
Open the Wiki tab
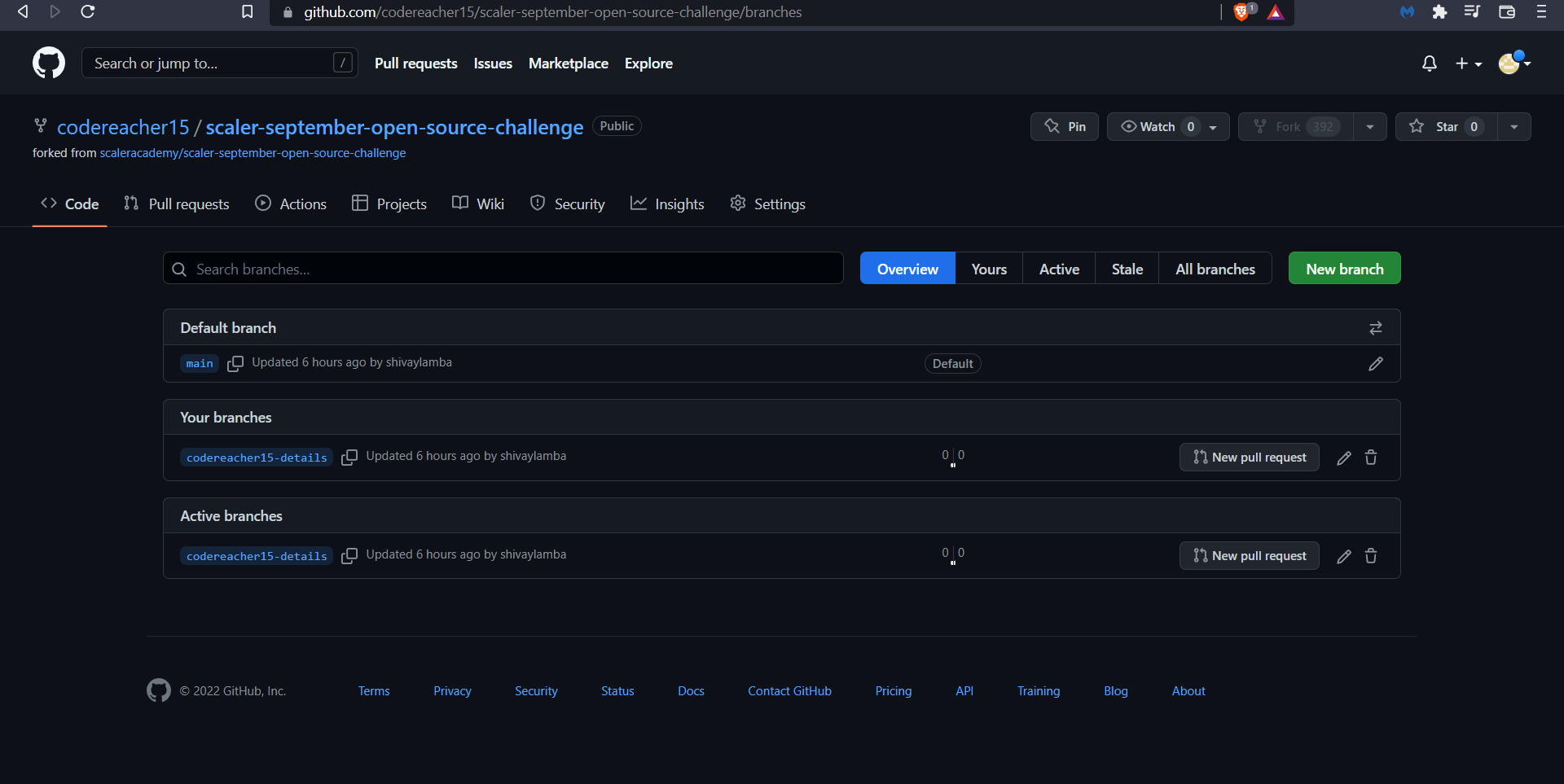point(478,204)
